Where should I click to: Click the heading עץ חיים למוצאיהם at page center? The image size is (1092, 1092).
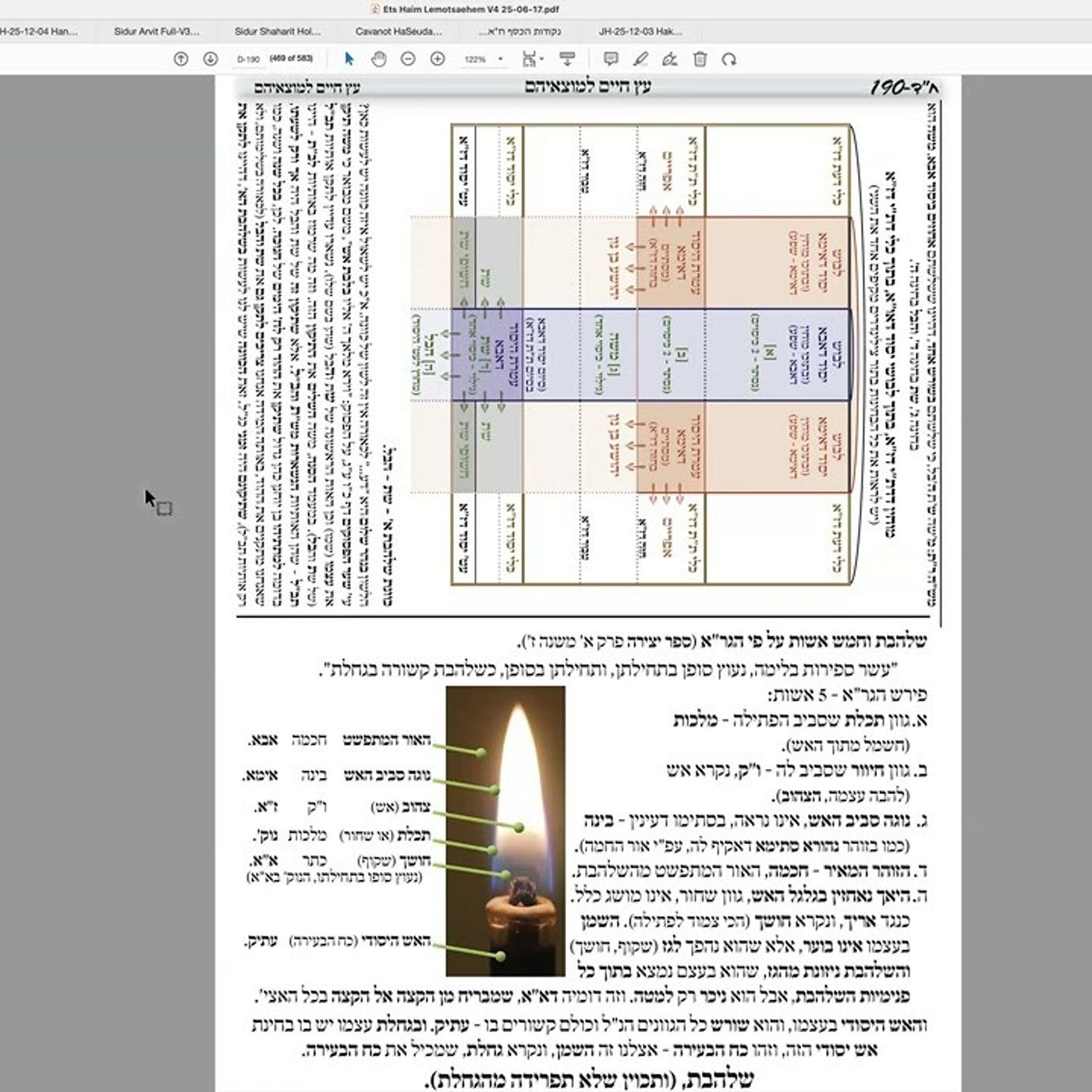click(588, 87)
